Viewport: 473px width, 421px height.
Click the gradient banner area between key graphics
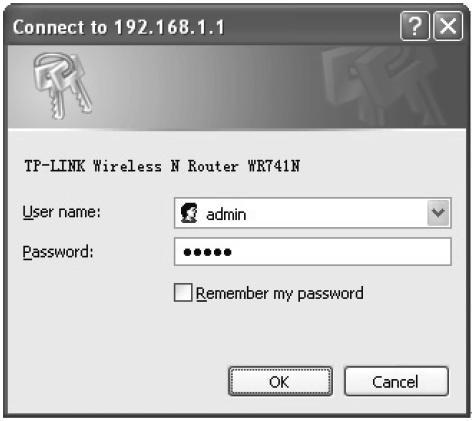click(x=207, y=87)
